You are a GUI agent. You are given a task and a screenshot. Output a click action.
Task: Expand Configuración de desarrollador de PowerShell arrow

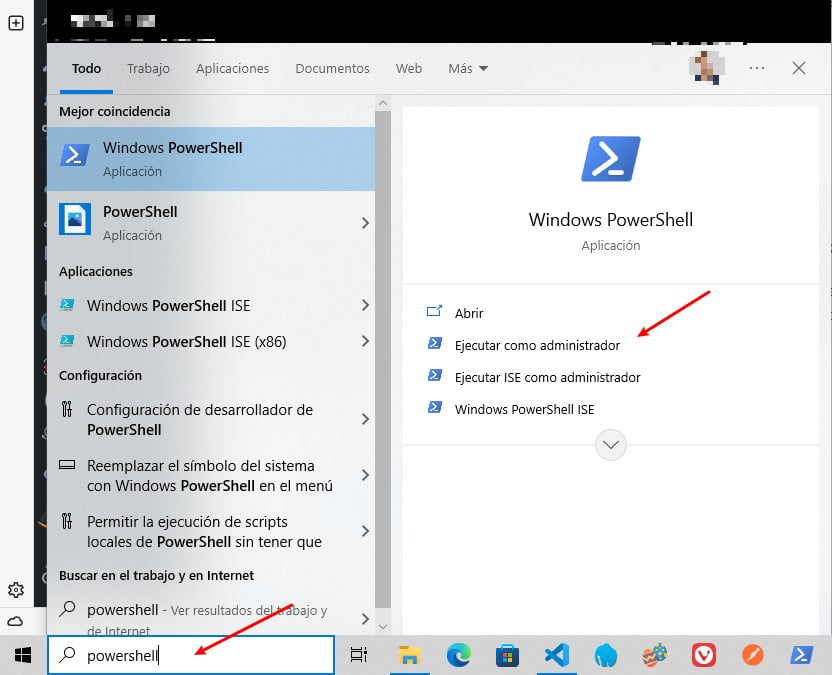point(365,419)
